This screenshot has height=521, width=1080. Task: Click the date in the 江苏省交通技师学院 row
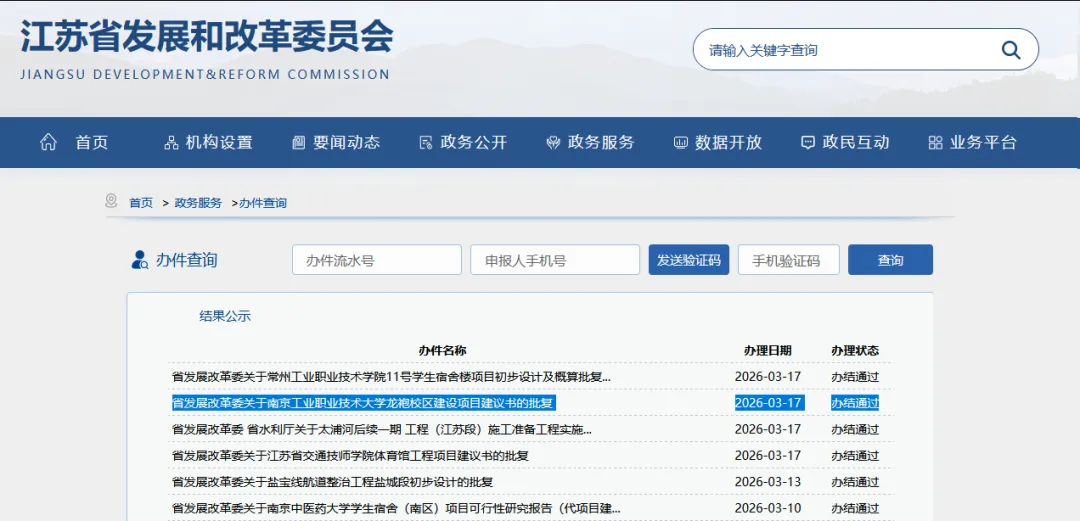[768, 456]
